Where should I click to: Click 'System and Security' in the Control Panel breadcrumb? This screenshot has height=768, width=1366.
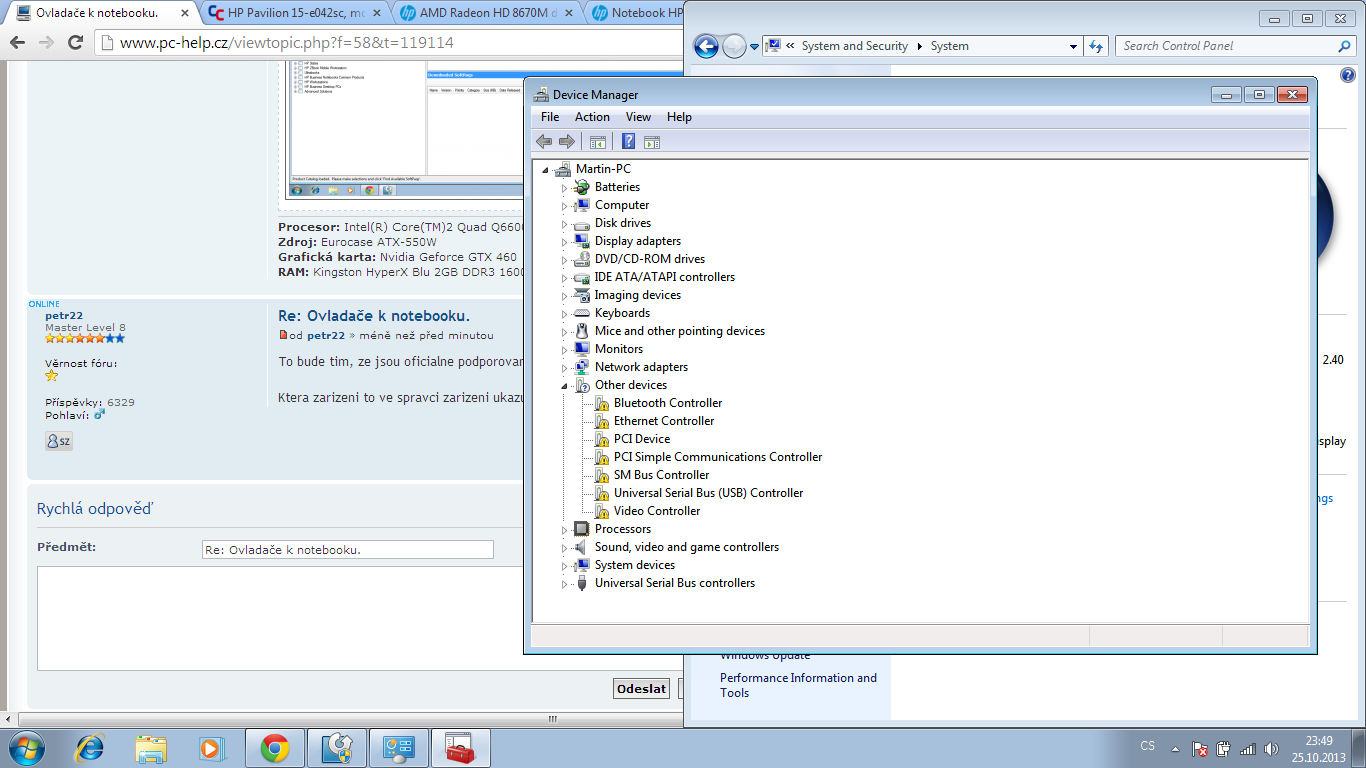[855, 46]
